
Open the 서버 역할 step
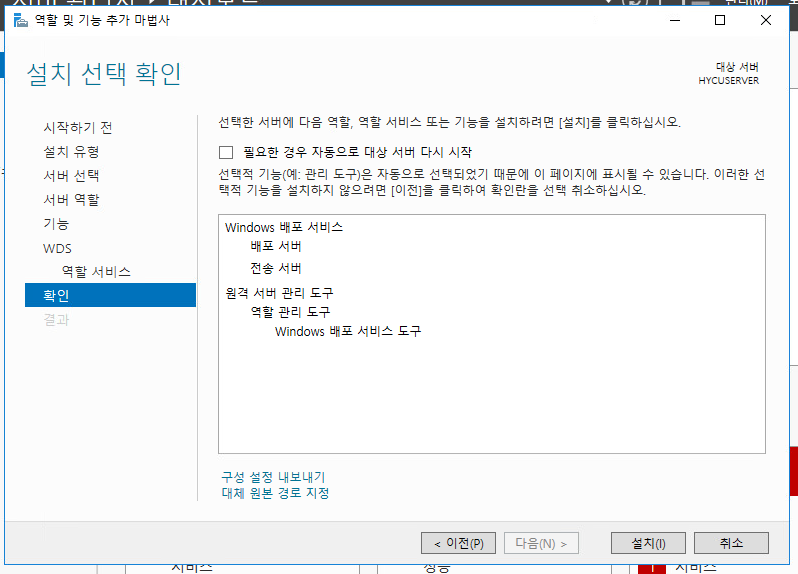click(71, 199)
